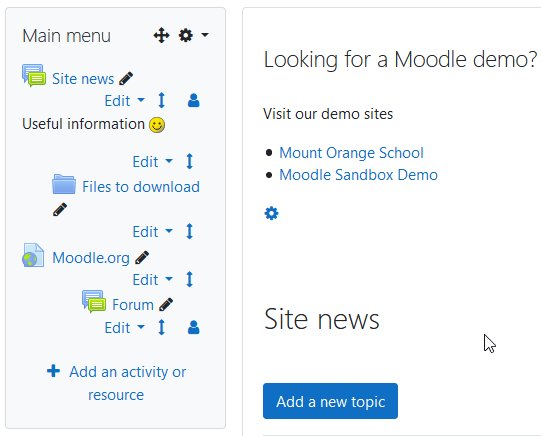Viewport: 541px width, 436px height.
Task: Expand the Edit dropdown under Forum
Action: coord(125,328)
